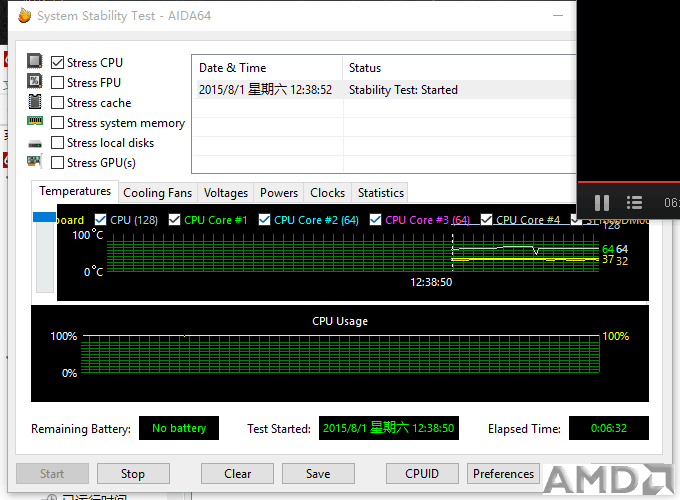Screen dimensions: 680x500
Task: Click the CPU Usage graph title
Action: pos(340,321)
